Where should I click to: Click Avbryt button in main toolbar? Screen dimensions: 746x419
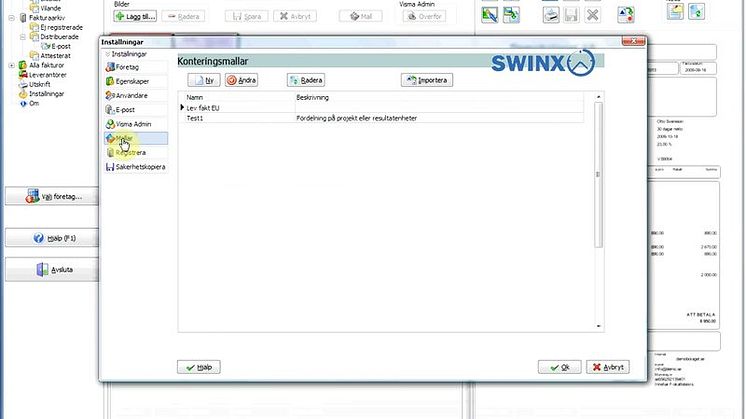[295, 16]
